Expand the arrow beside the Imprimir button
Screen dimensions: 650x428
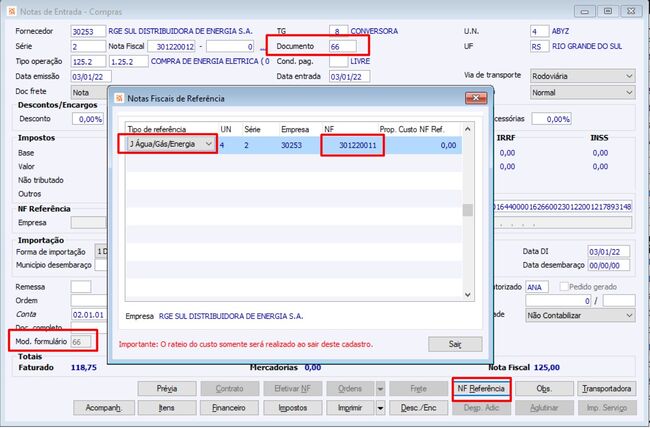click(x=380, y=408)
